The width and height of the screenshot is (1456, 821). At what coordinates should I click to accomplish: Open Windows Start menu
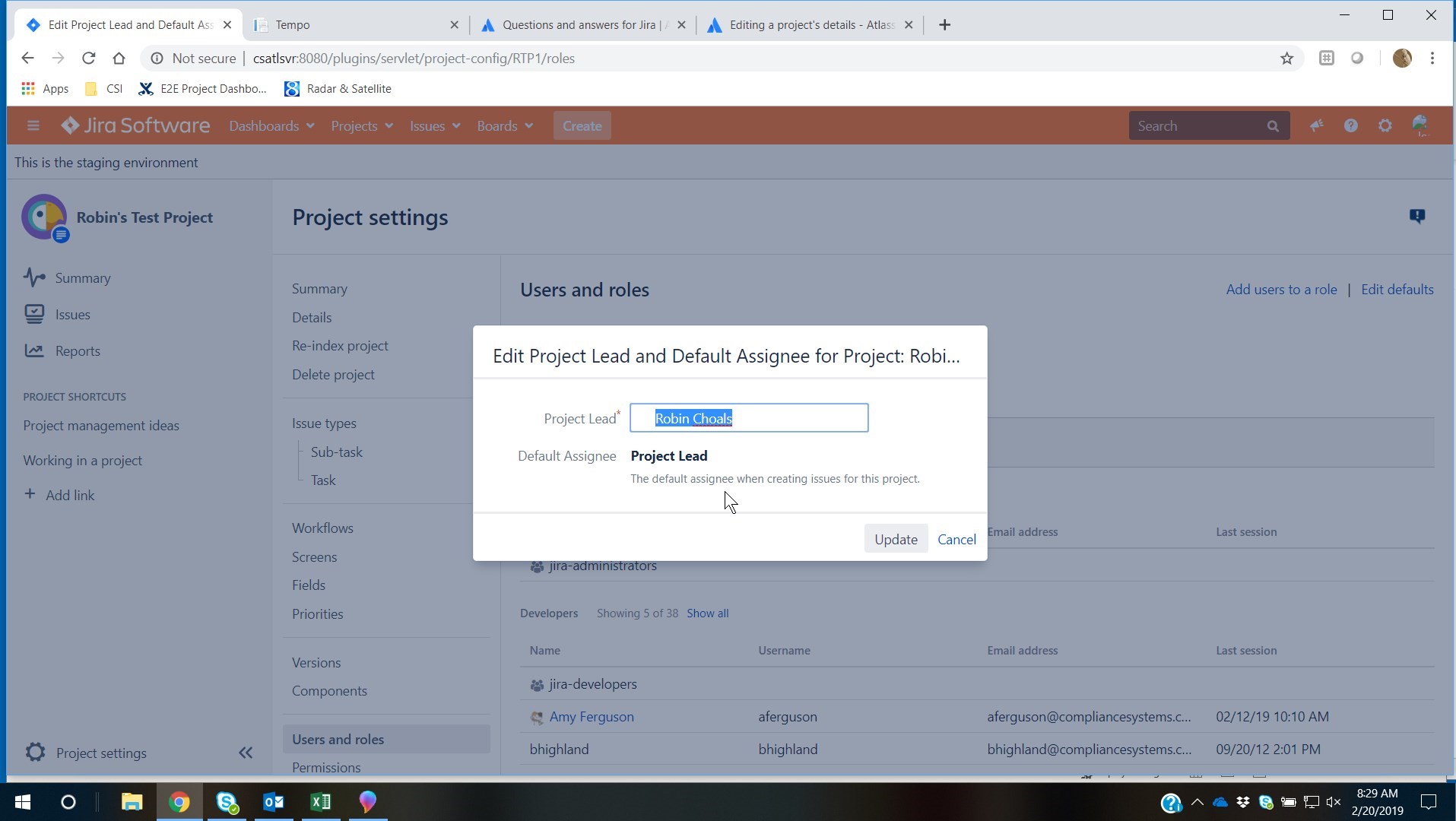pyautogui.click(x=23, y=801)
